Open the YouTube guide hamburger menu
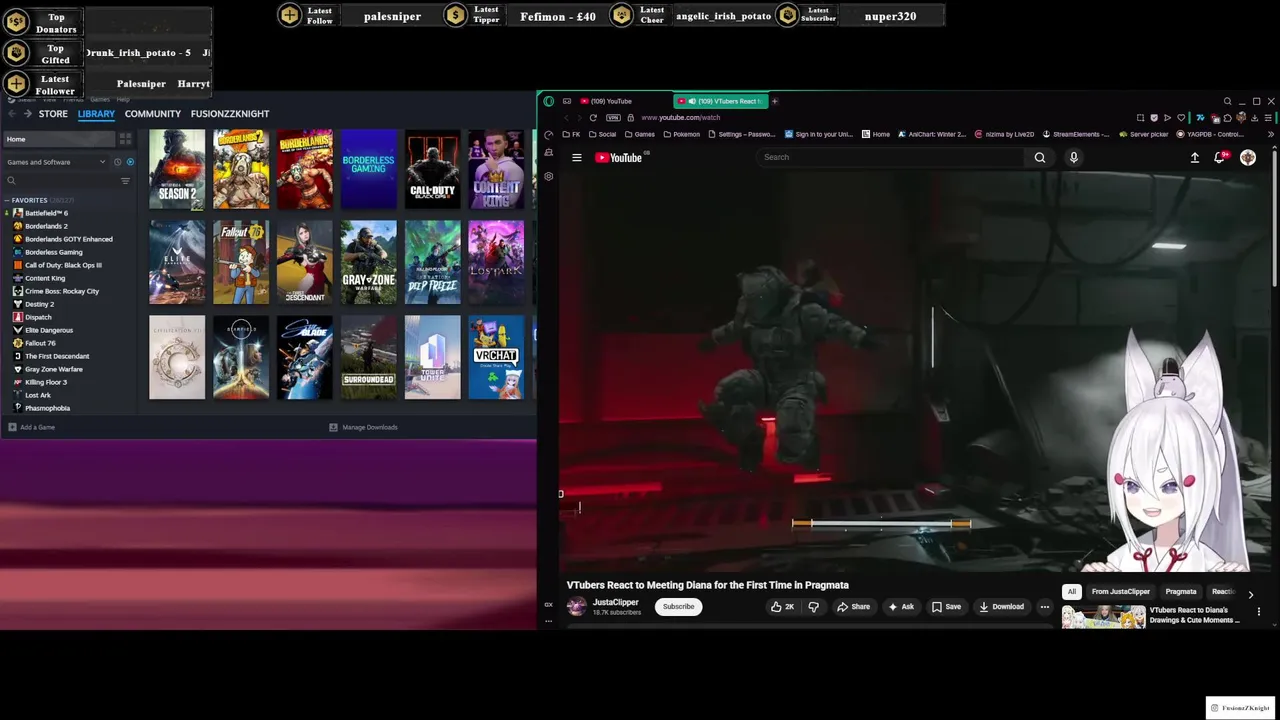The image size is (1280, 720). pyautogui.click(x=577, y=157)
